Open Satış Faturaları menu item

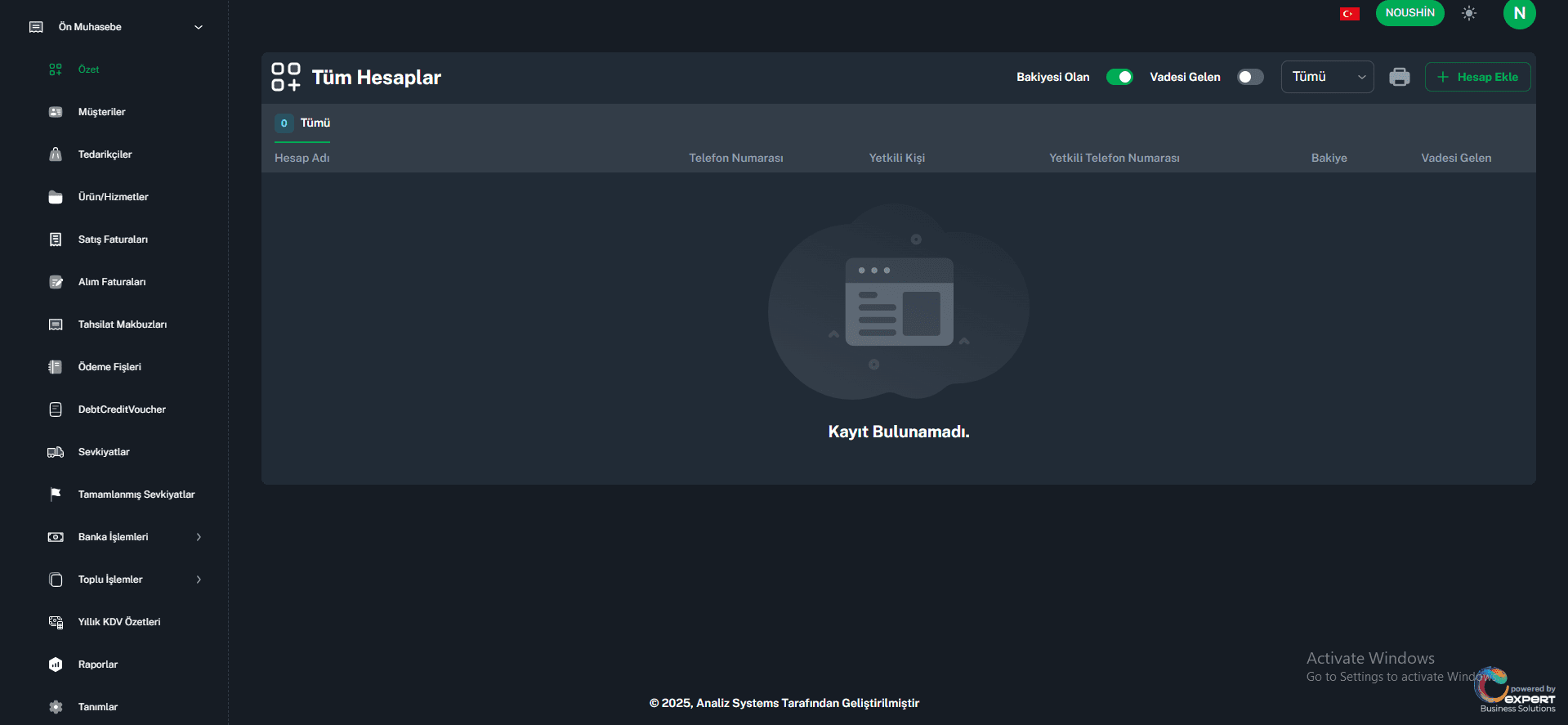pos(113,239)
